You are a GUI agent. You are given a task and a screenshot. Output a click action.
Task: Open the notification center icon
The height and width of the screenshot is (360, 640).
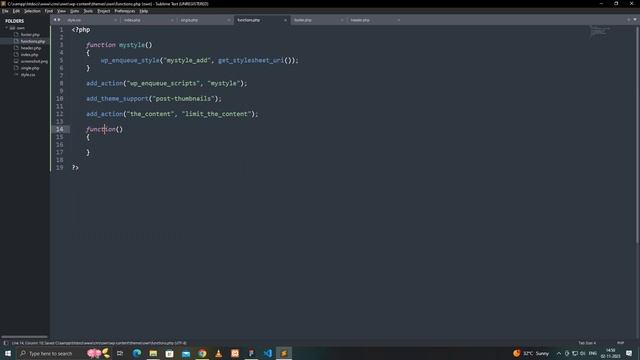point(629,353)
